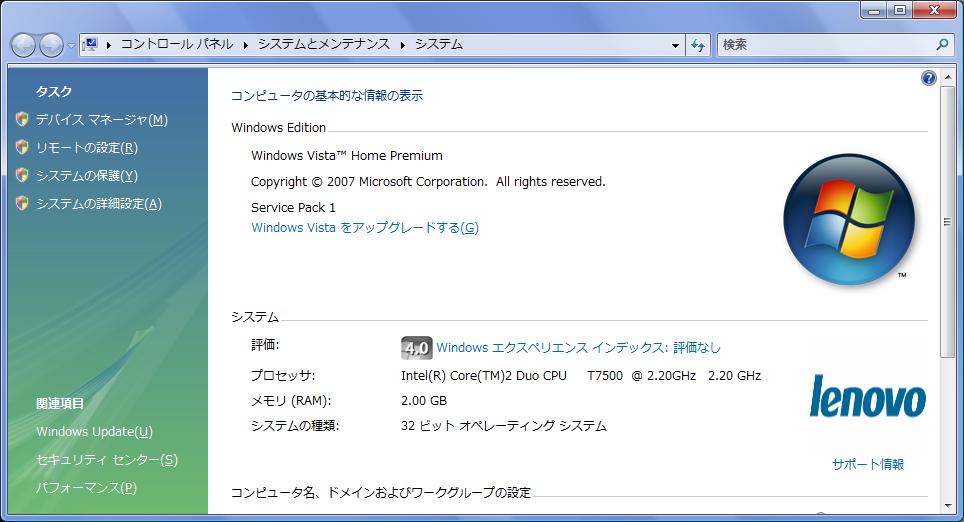Click the Lenovo logo image
The width and height of the screenshot is (964, 522).
coord(867,397)
